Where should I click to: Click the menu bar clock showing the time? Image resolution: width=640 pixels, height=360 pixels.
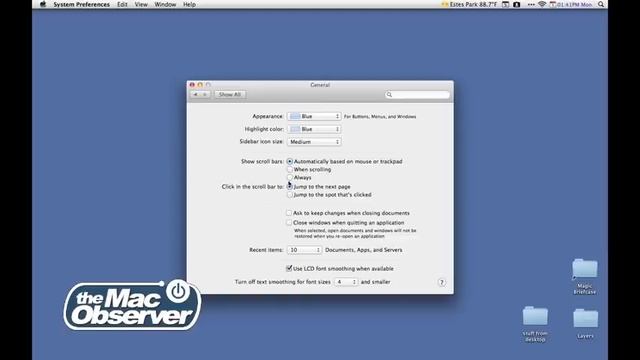[x=574, y=4]
